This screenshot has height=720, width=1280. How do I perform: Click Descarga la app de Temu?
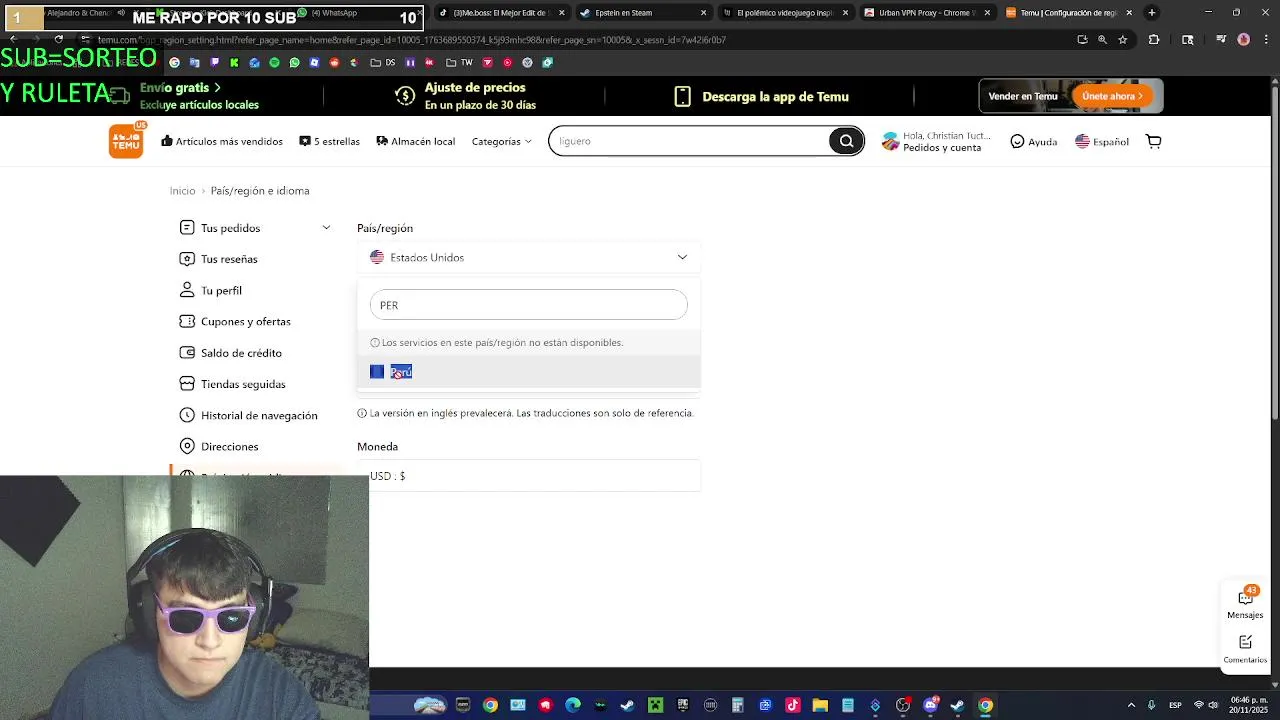762,97
